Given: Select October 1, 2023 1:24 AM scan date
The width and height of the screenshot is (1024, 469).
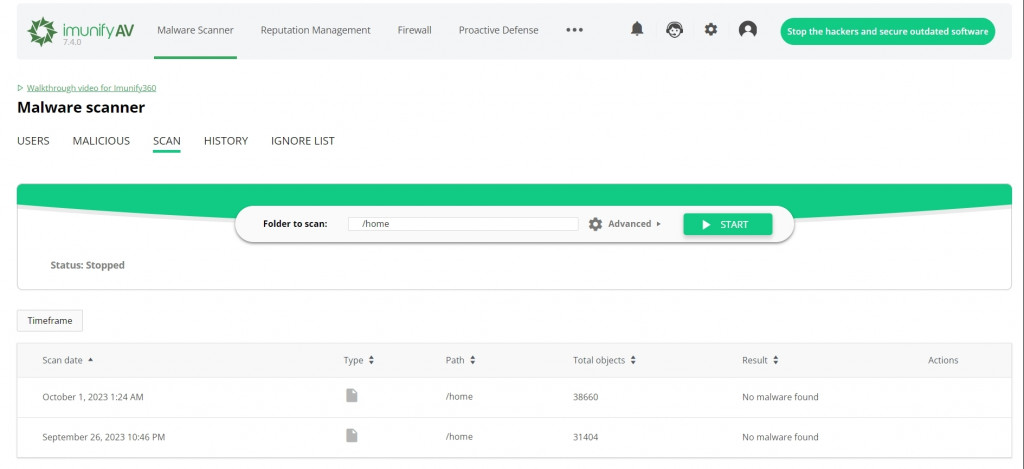Looking at the screenshot, I should click(x=93, y=396).
